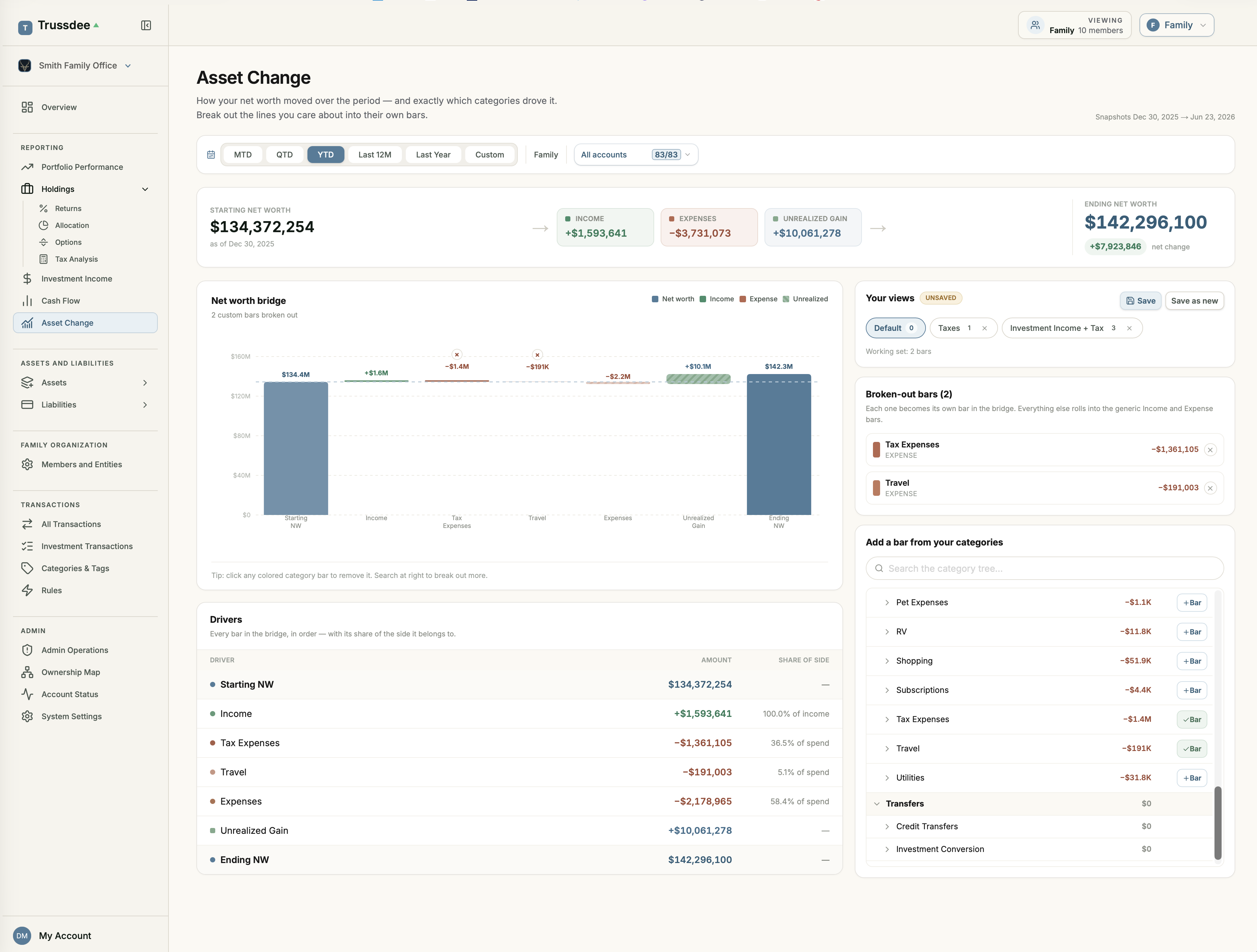The width and height of the screenshot is (1257, 952).
Task: Open My Account
Action: (52, 936)
